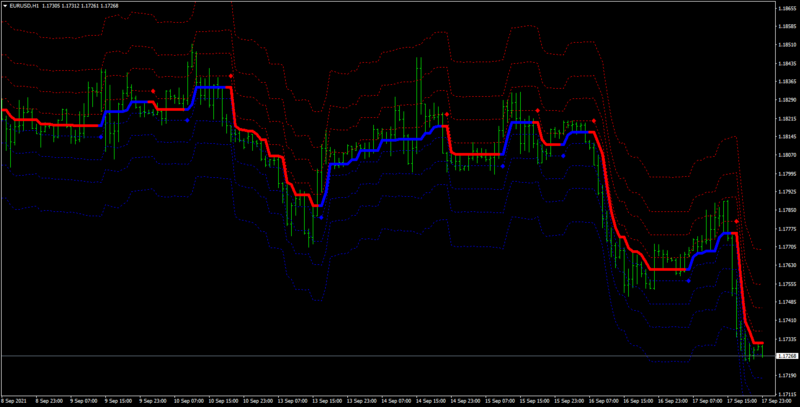The height and width of the screenshot is (407, 800).
Task: Click the red signal dot above 16 Sep 07:00
Action: pos(594,121)
